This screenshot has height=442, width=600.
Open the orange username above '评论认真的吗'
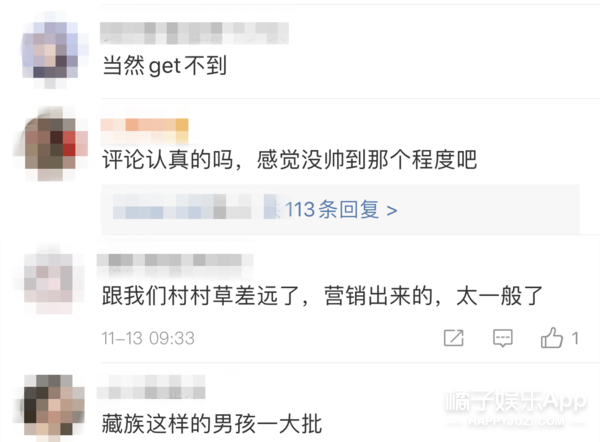(x=144, y=131)
